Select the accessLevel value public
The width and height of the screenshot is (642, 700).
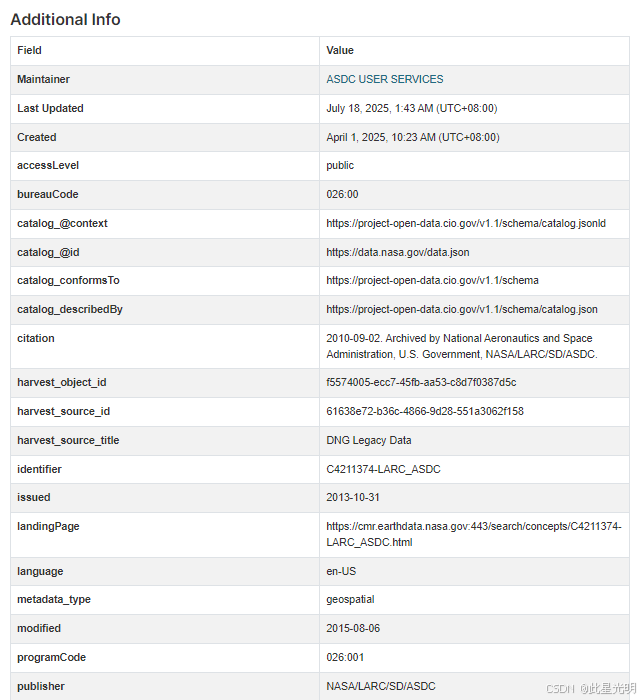[x=340, y=165]
